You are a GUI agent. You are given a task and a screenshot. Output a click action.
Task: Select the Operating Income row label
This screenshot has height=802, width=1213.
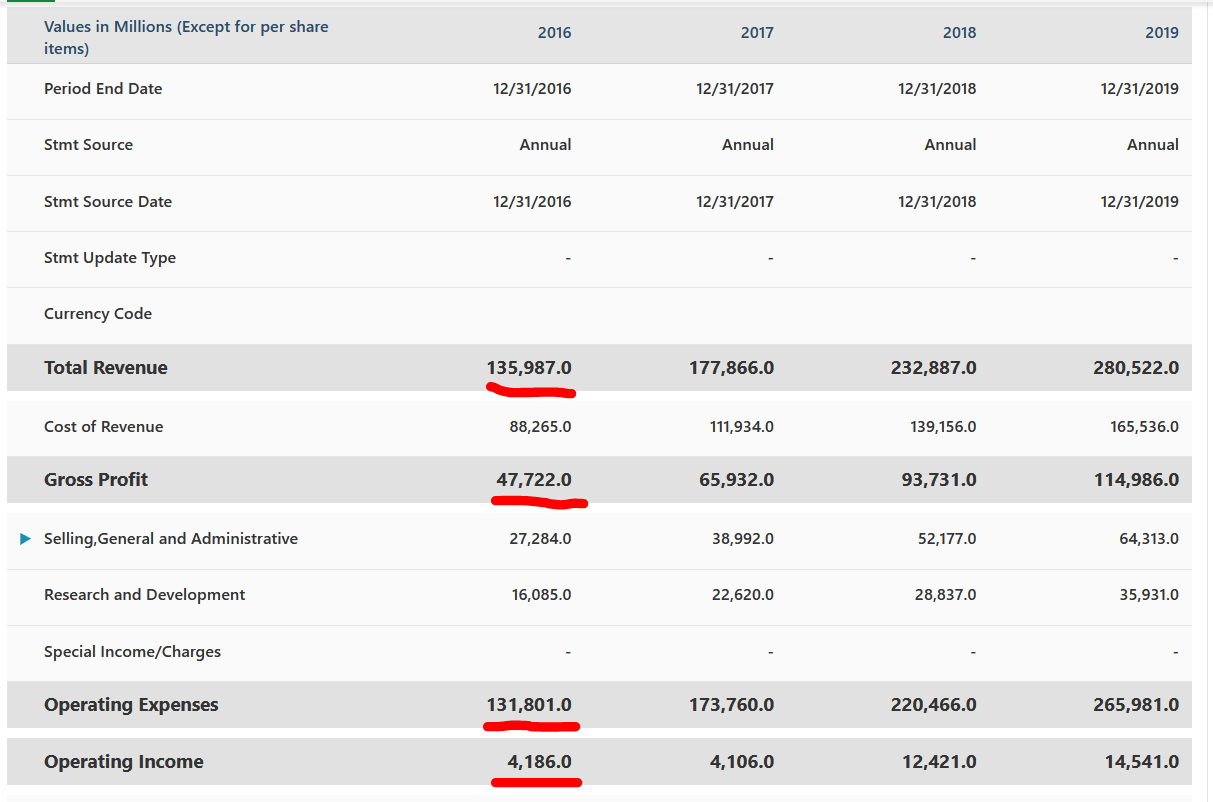pyautogui.click(x=123, y=761)
